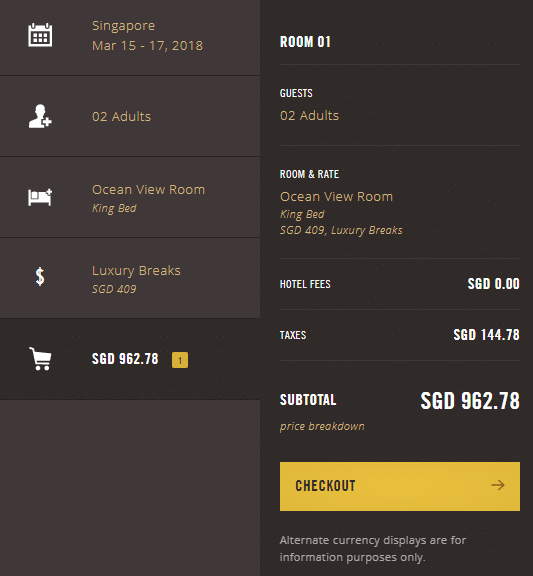Click the shopping cart icon

[40, 359]
